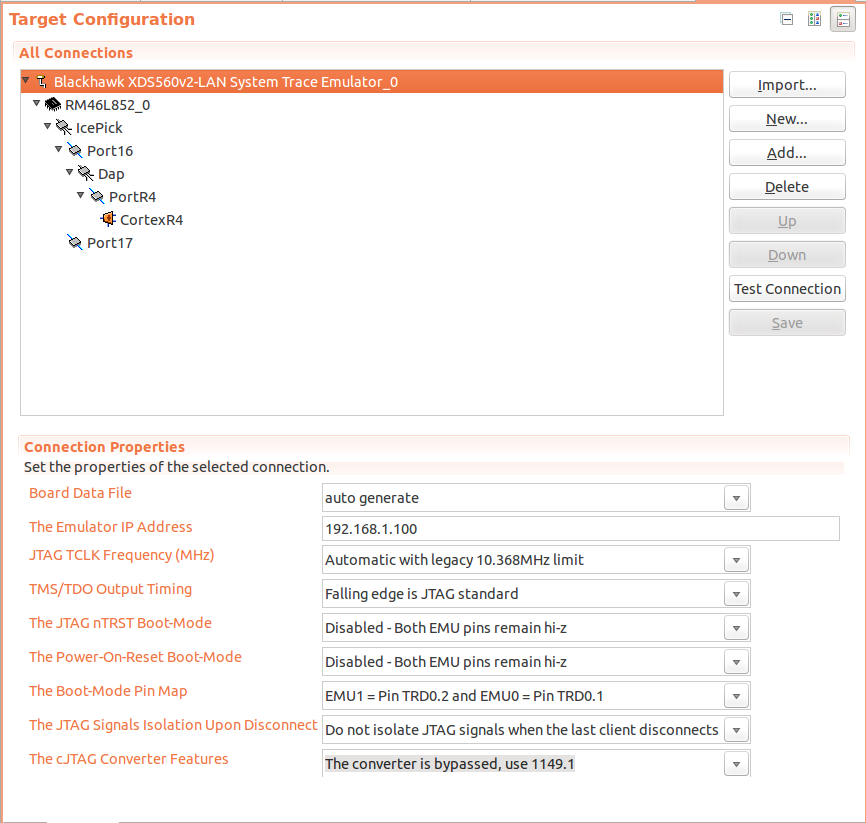Click the Add... button
The width and height of the screenshot is (866, 823).
click(x=787, y=153)
